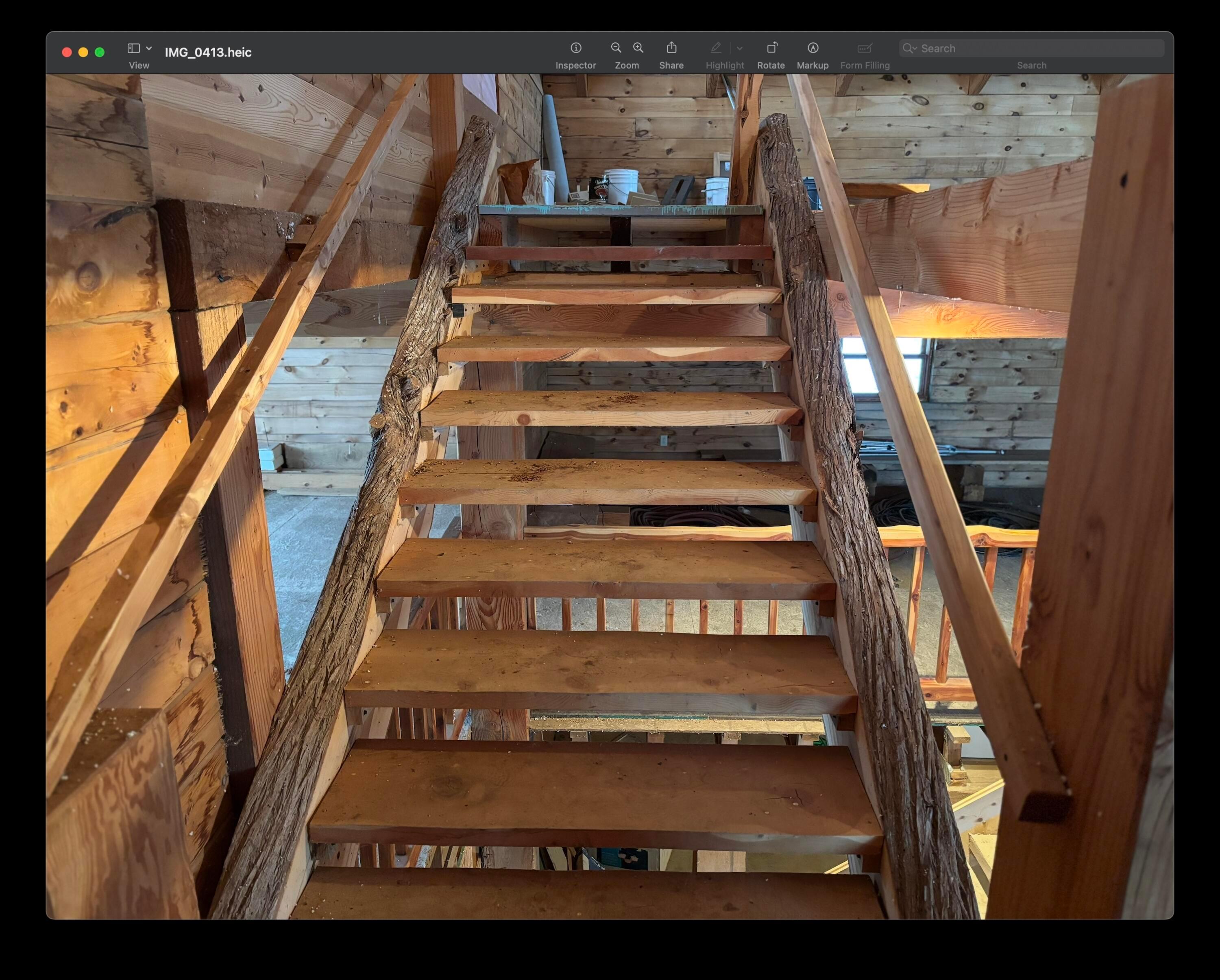Click into the Search field
The height and width of the screenshot is (980, 1220).
point(1035,49)
